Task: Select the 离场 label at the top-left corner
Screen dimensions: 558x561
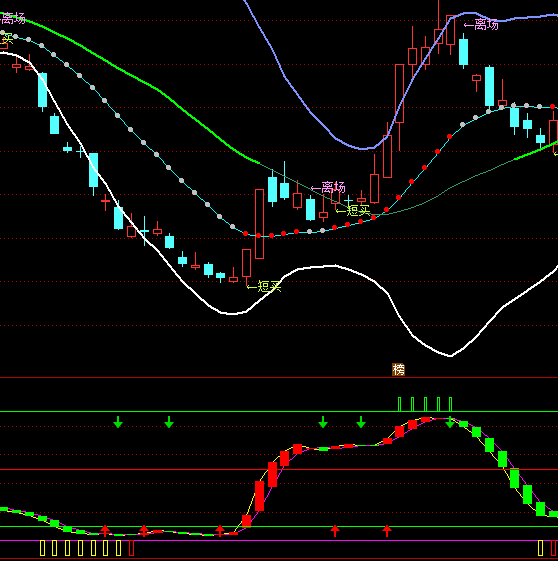Action: pyautogui.click(x=13, y=18)
